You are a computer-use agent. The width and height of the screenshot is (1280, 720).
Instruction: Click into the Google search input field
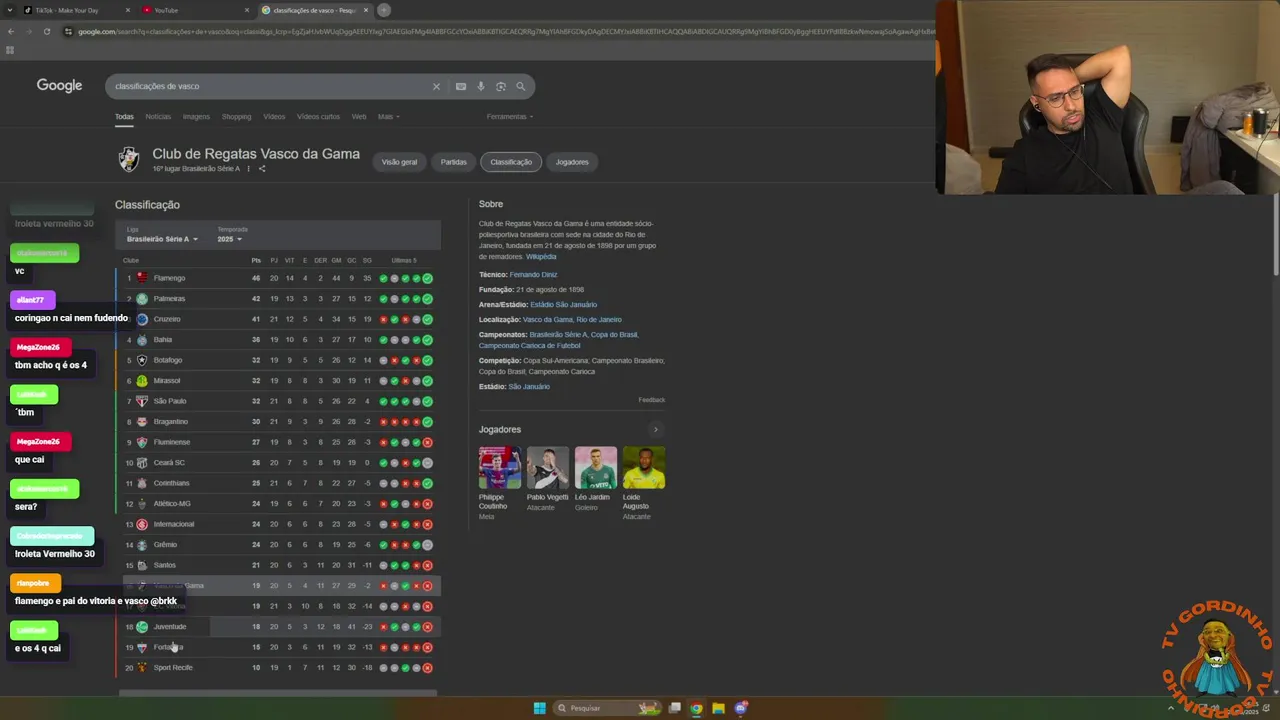[270, 86]
